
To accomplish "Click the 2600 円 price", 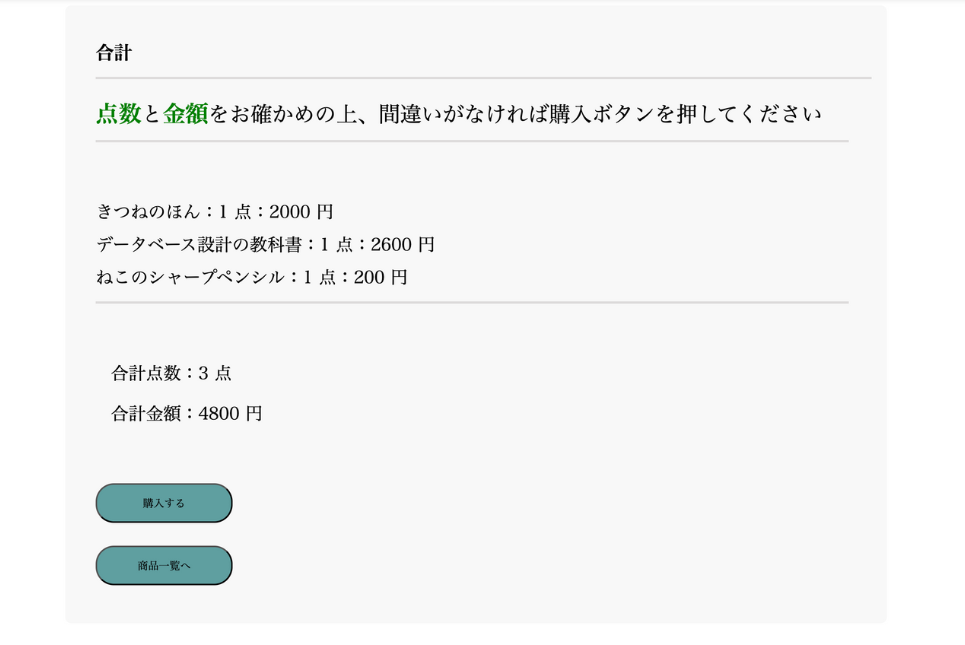I will coord(402,245).
